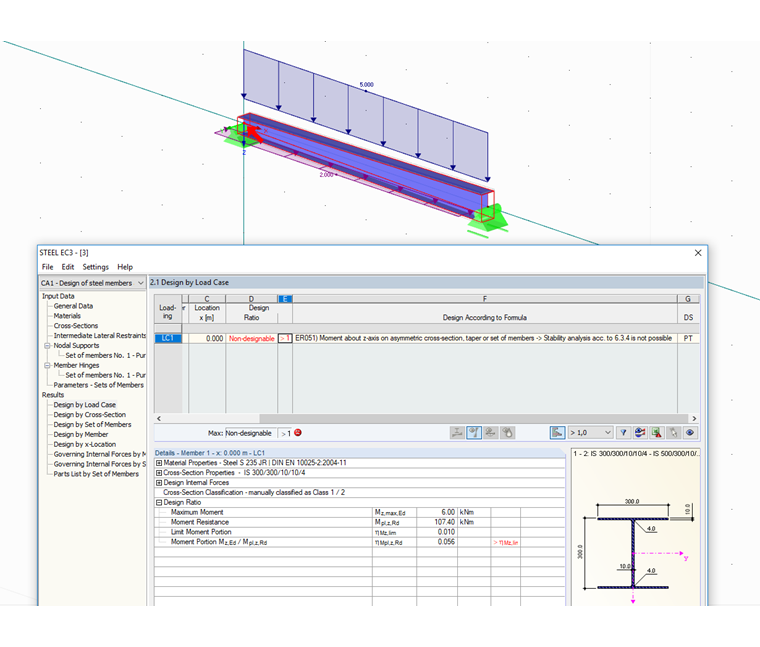
Task: Click the Non-designable ratio cell
Action: click(251, 338)
